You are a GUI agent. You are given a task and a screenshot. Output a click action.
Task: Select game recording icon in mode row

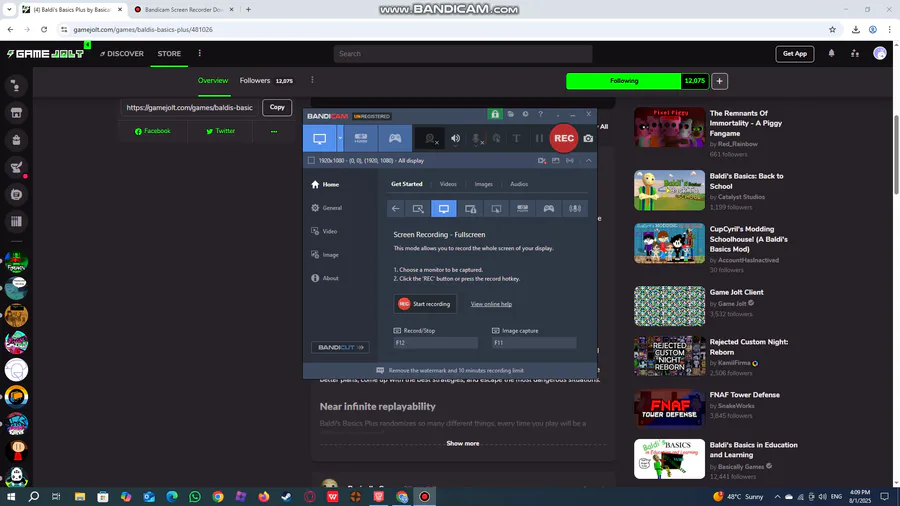pos(549,209)
